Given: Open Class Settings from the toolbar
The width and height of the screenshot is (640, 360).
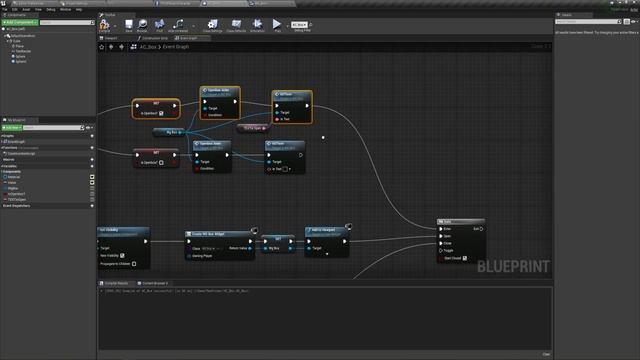Looking at the screenshot, I should coord(212,24).
